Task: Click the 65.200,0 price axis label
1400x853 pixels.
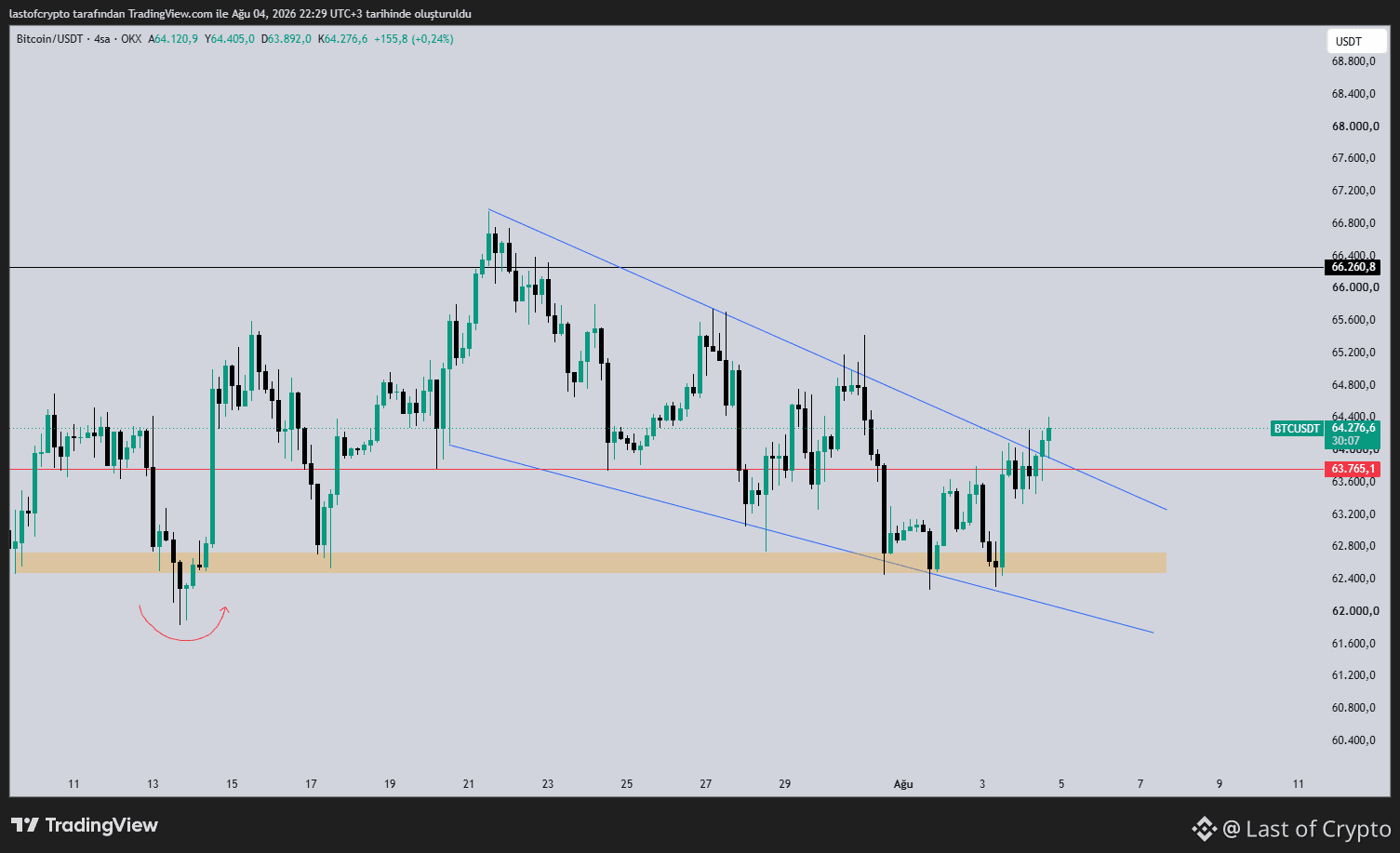Action: 1353,353
